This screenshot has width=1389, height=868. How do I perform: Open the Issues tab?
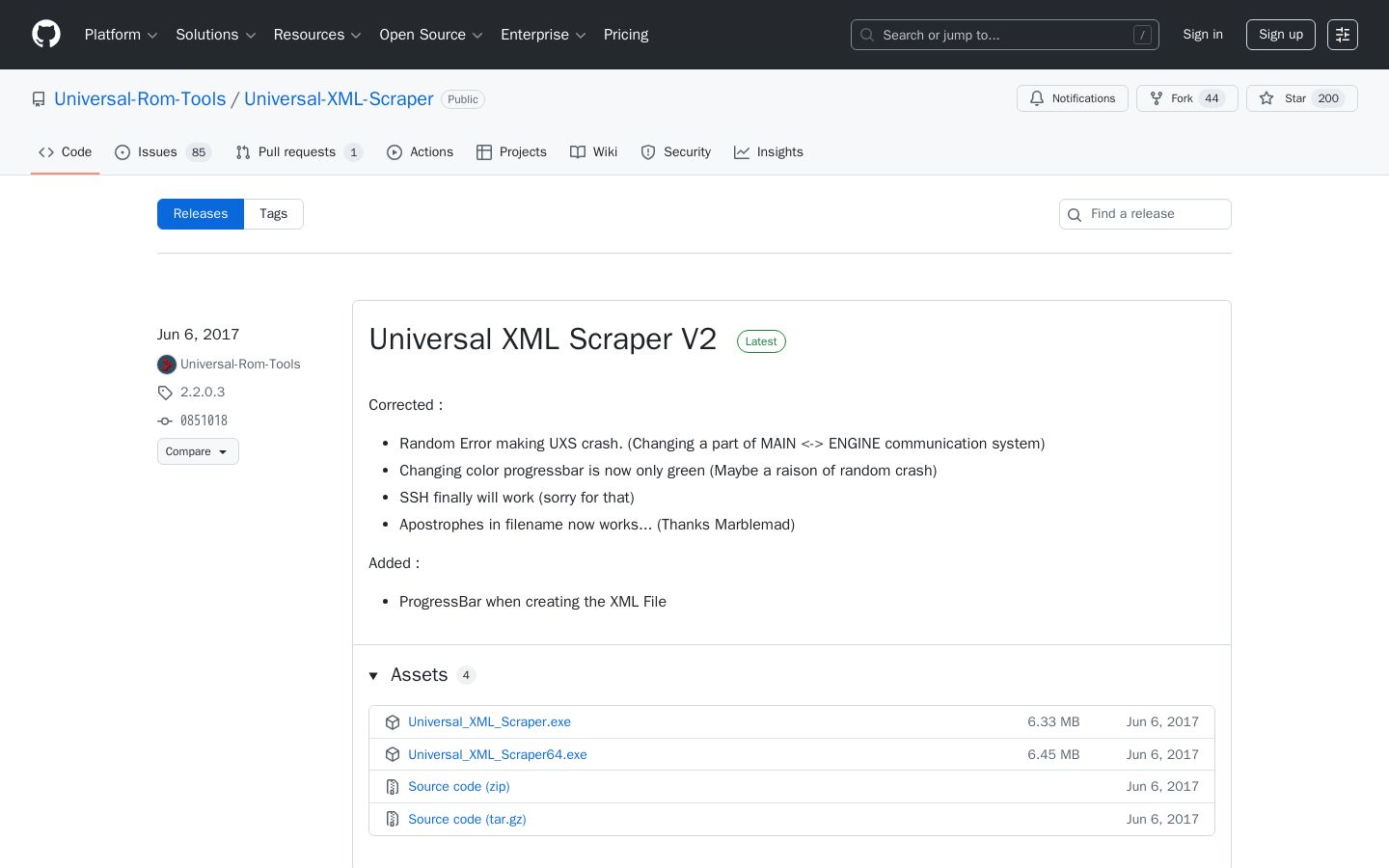(x=163, y=152)
